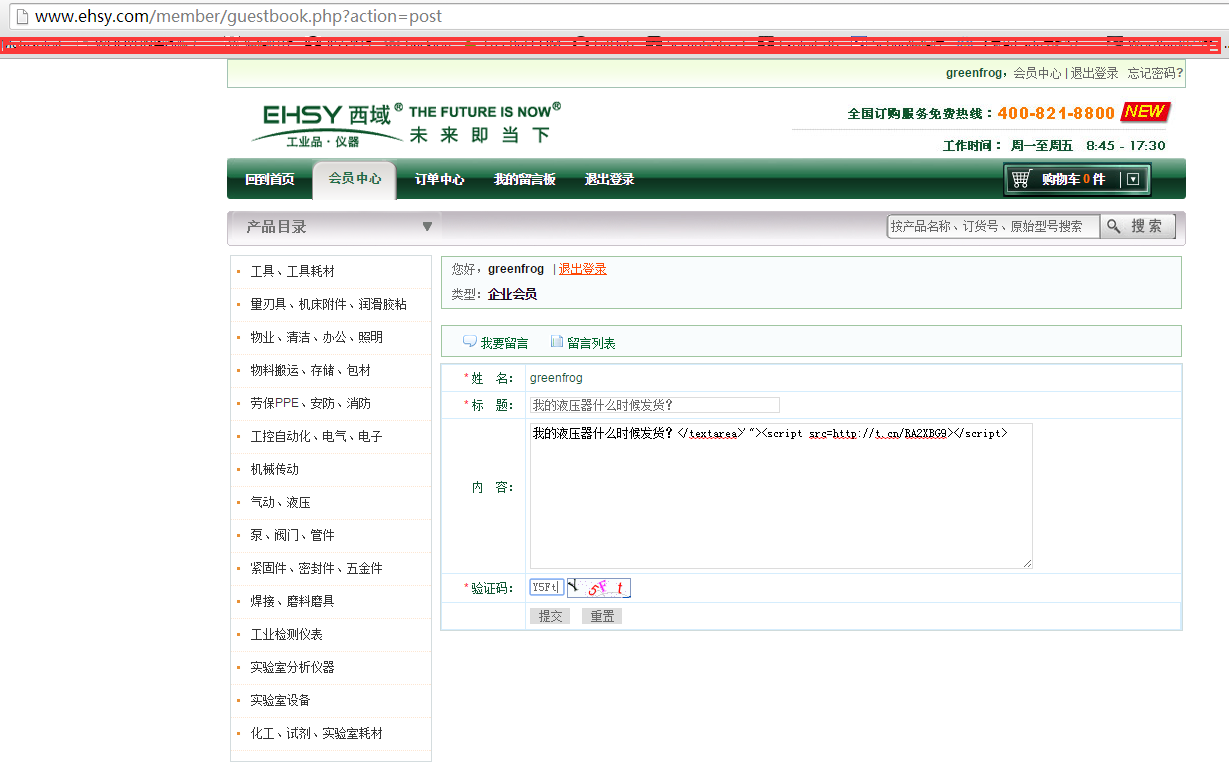Click 忘记密码? link
This screenshot has height=762, width=1229.
point(1155,73)
